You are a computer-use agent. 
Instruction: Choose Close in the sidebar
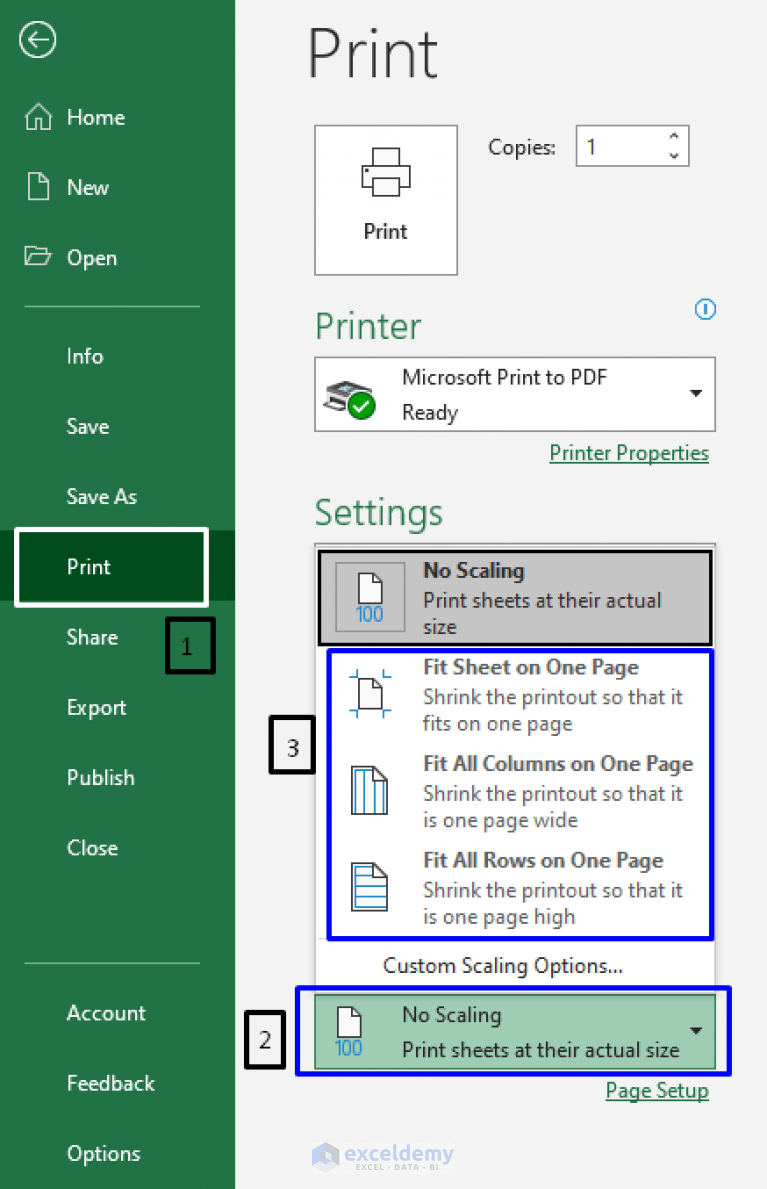[x=93, y=848]
